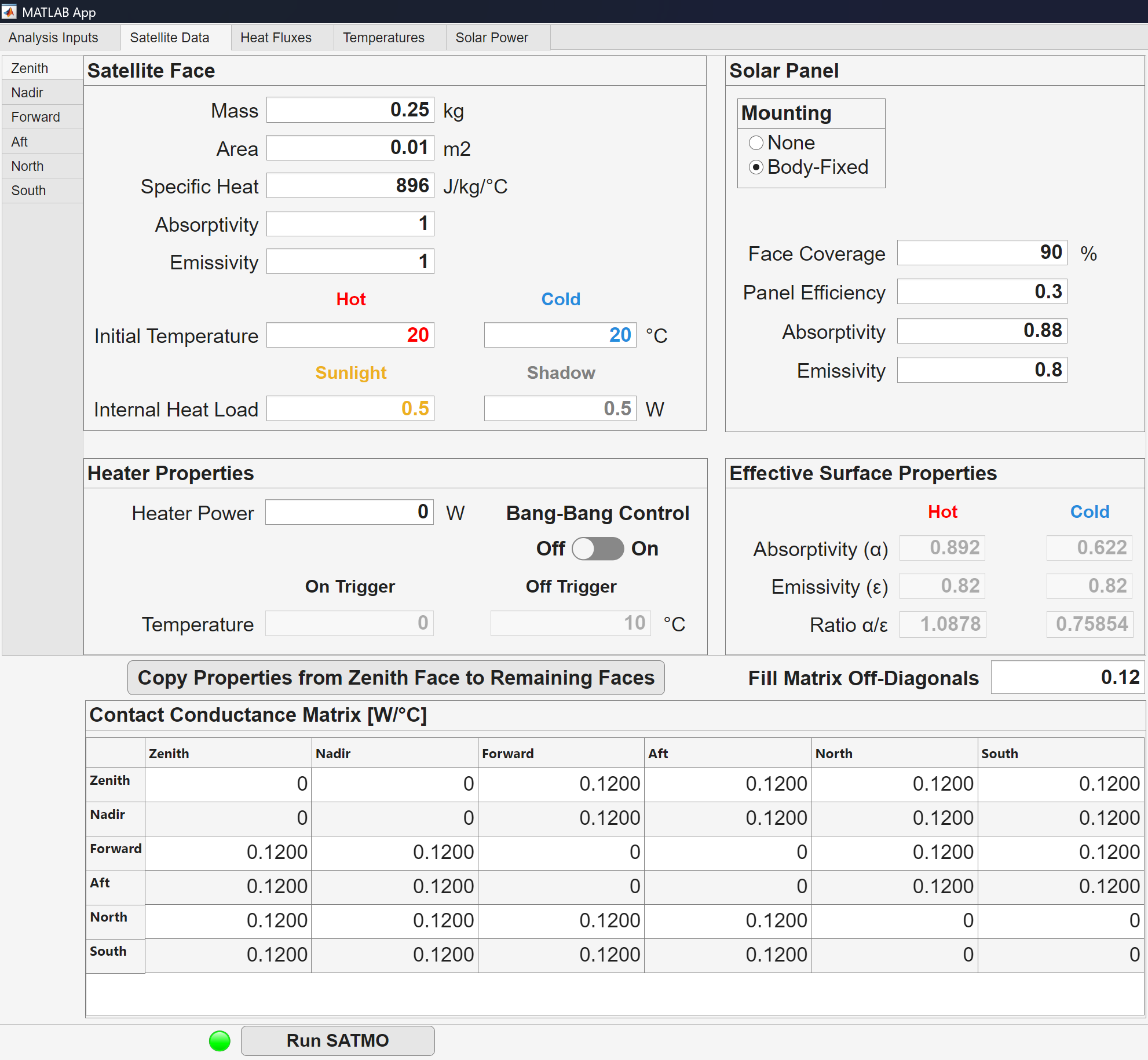This screenshot has width=1148, height=1060.
Task: Click the MATLAB logo in title bar
Action: click(9, 12)
